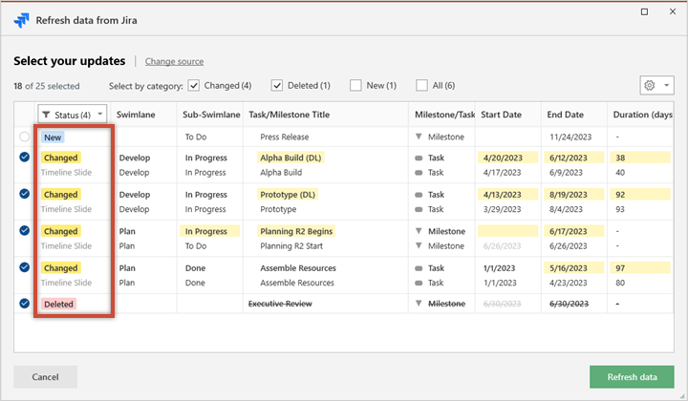Click the Prototype (DL) title cell
The width and height of the screenshot is (688, 401).
coord(287,194)
